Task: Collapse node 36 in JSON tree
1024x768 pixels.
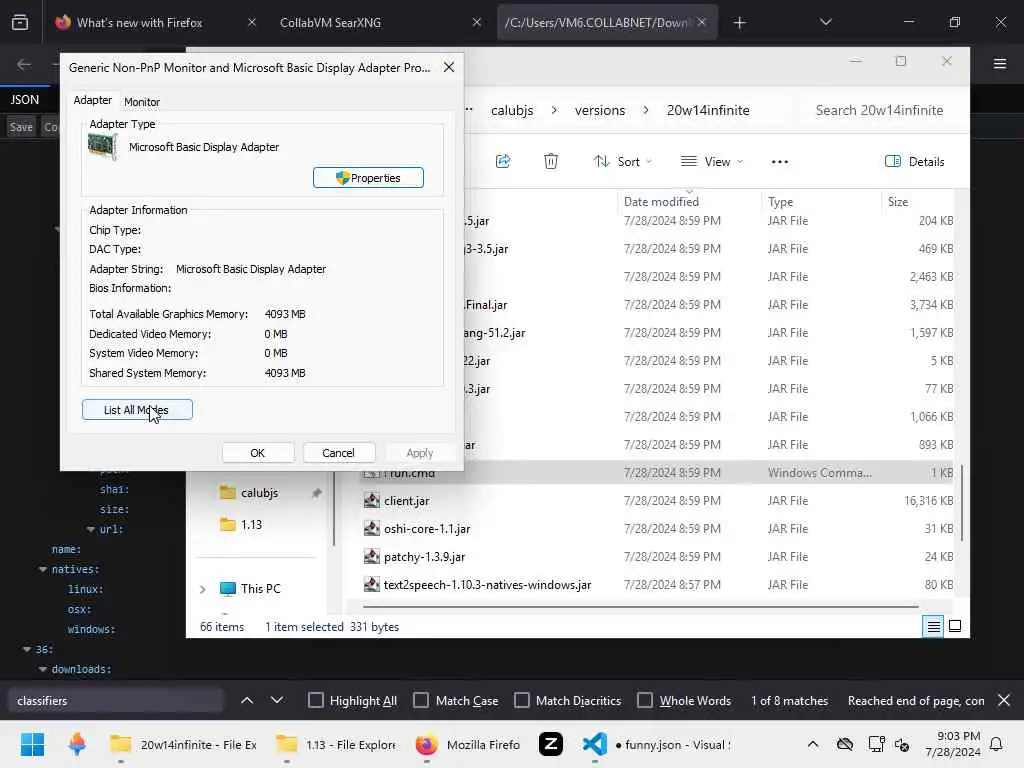Action: click(x=27, y=649)
